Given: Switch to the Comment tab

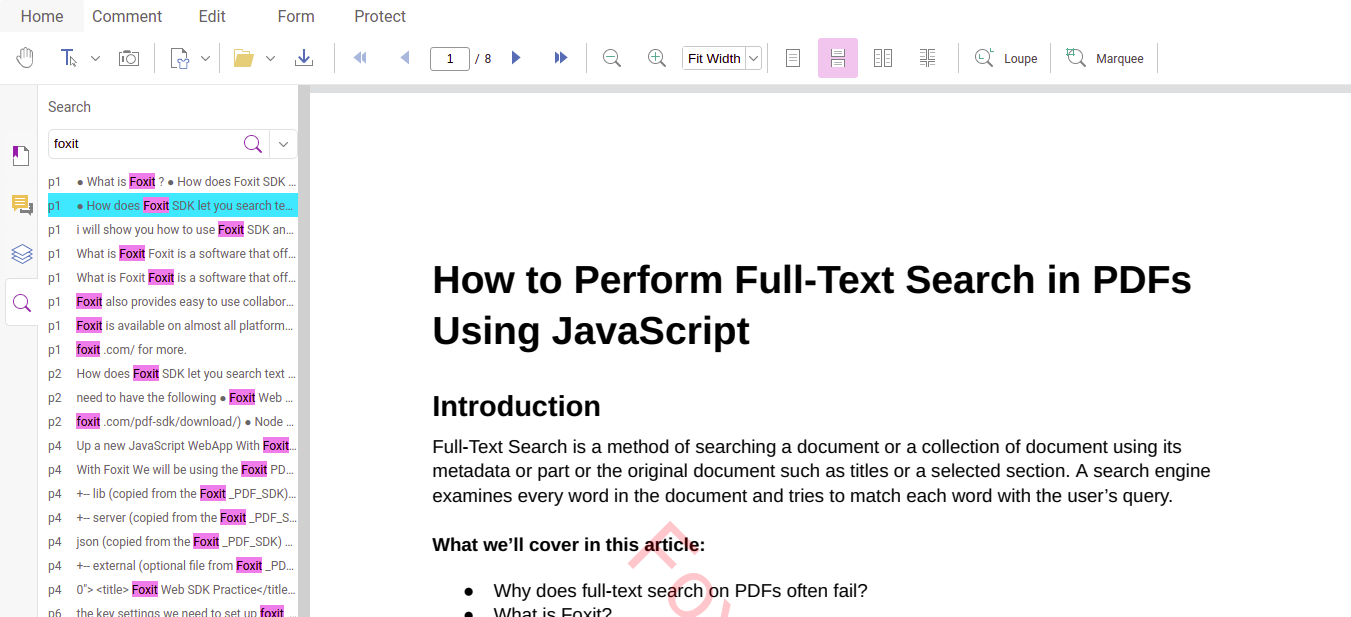Looking at the screenshot, I should pyautogui.click(x=126, y=16).
